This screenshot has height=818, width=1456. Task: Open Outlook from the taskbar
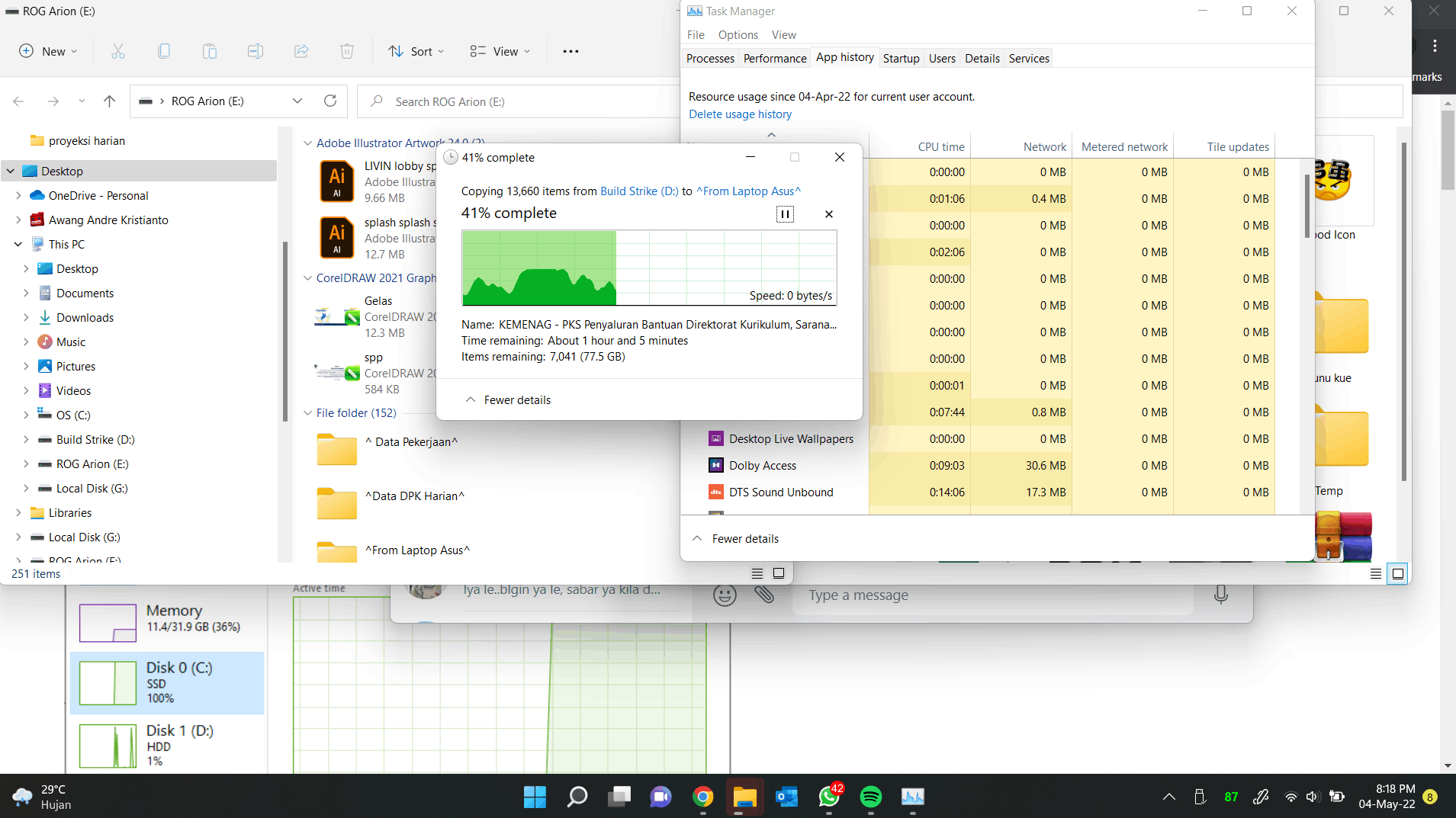click(787, 797)
